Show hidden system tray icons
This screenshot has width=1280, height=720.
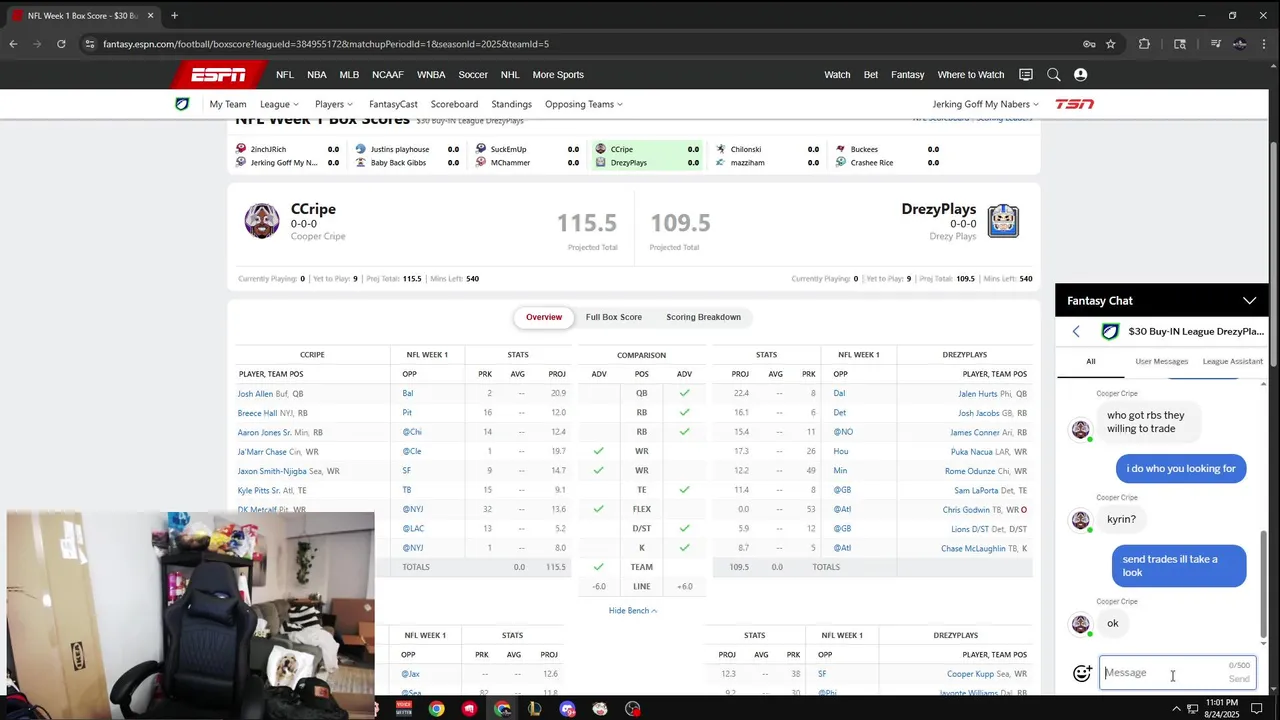click(x=1176, y=709)
